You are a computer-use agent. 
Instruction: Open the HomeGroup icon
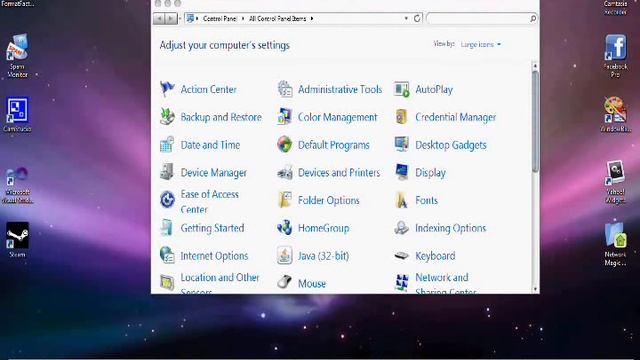(285, 228)
